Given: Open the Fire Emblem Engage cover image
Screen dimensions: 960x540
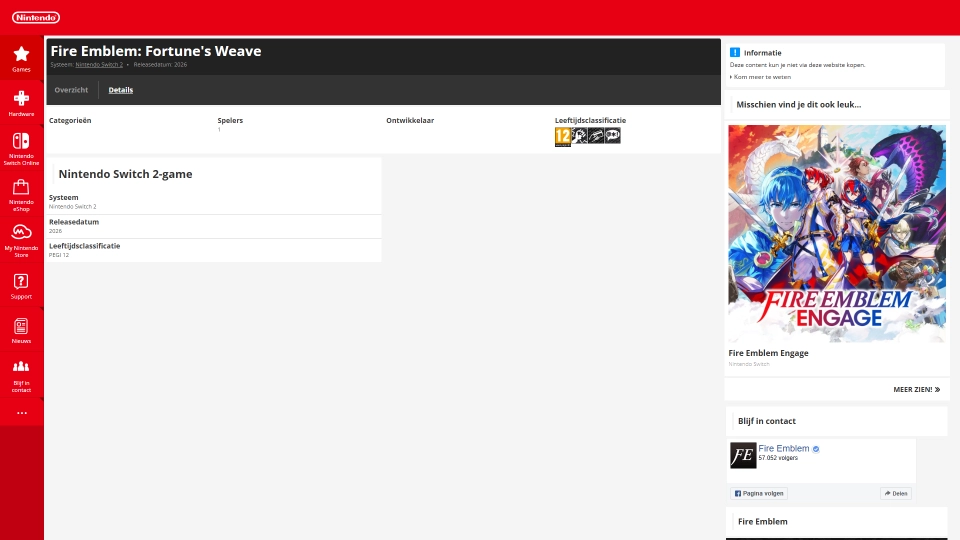Looking at the screenshot, I should point(836,233).
